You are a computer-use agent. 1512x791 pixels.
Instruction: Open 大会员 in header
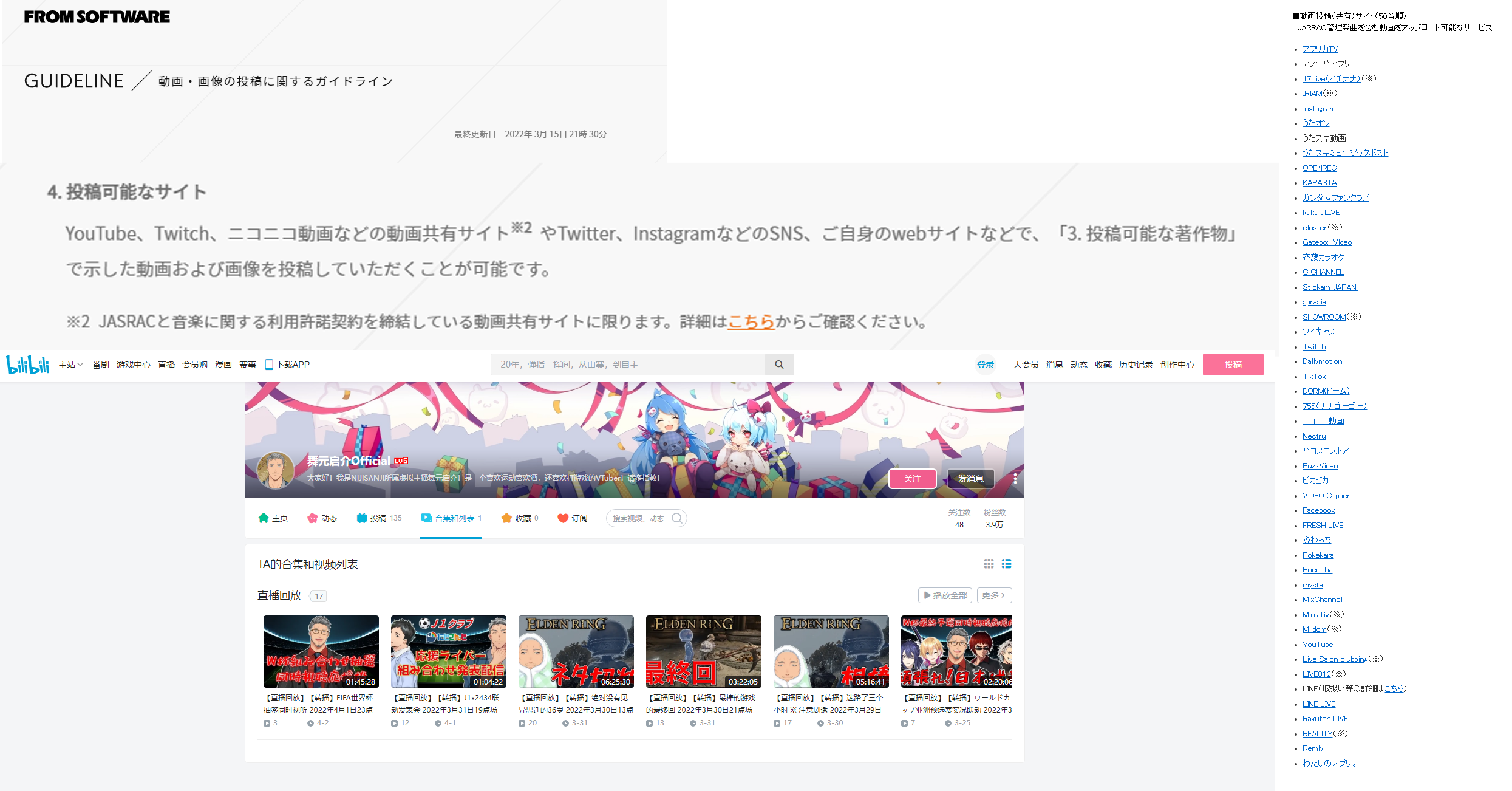(1026, 365)
